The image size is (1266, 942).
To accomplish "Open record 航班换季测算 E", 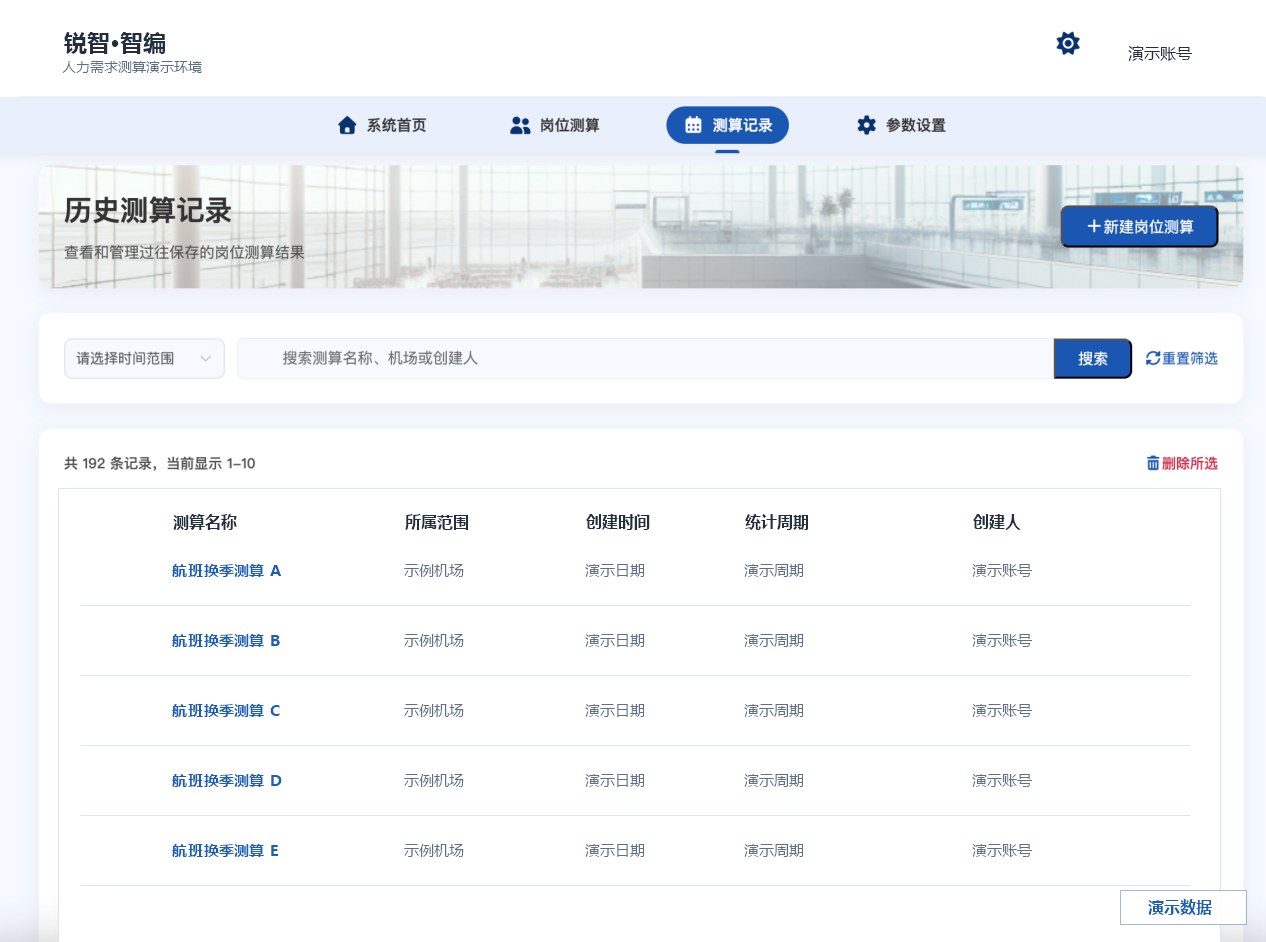I will click(x=225, y=850).
